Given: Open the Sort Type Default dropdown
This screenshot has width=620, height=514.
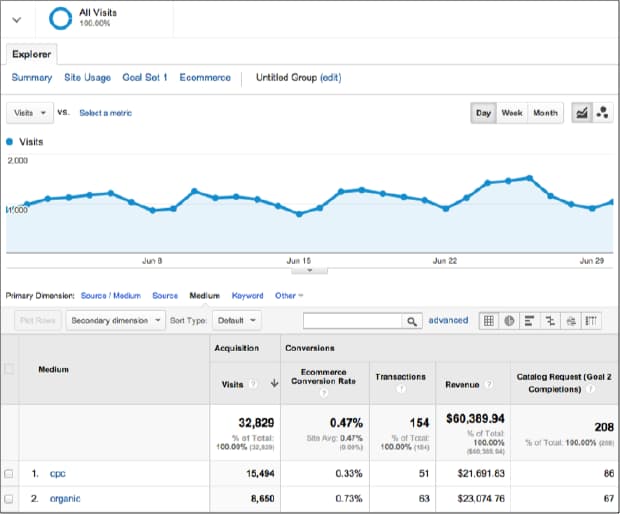Looking at the screenshot, I should click(x=238, y=321).
